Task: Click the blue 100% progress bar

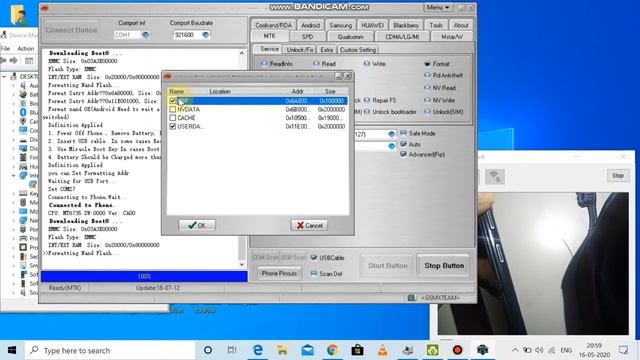Action: point(144,276)
